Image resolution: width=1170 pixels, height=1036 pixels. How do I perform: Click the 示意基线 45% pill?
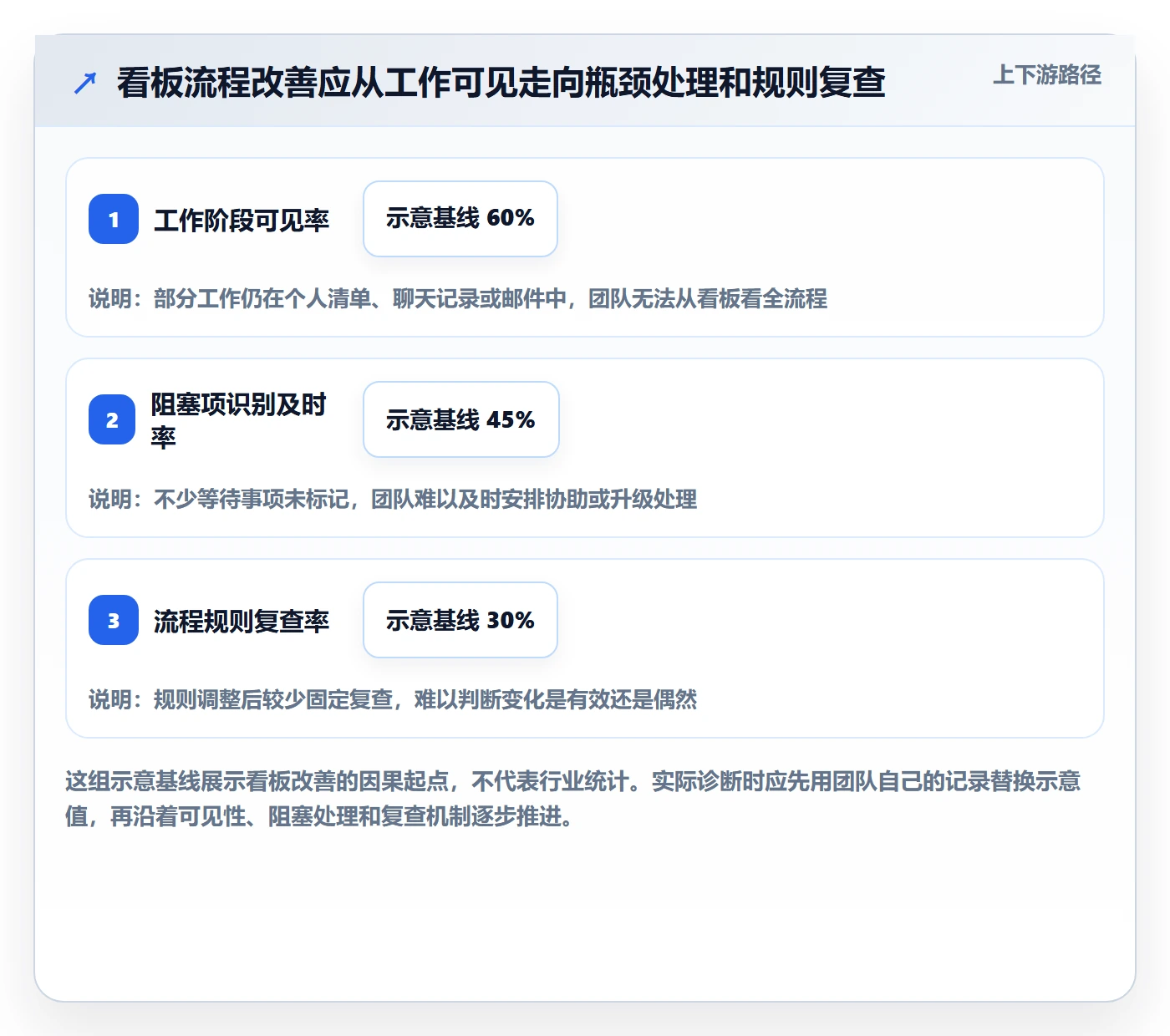pyautogui.click(x=461, y=419)
